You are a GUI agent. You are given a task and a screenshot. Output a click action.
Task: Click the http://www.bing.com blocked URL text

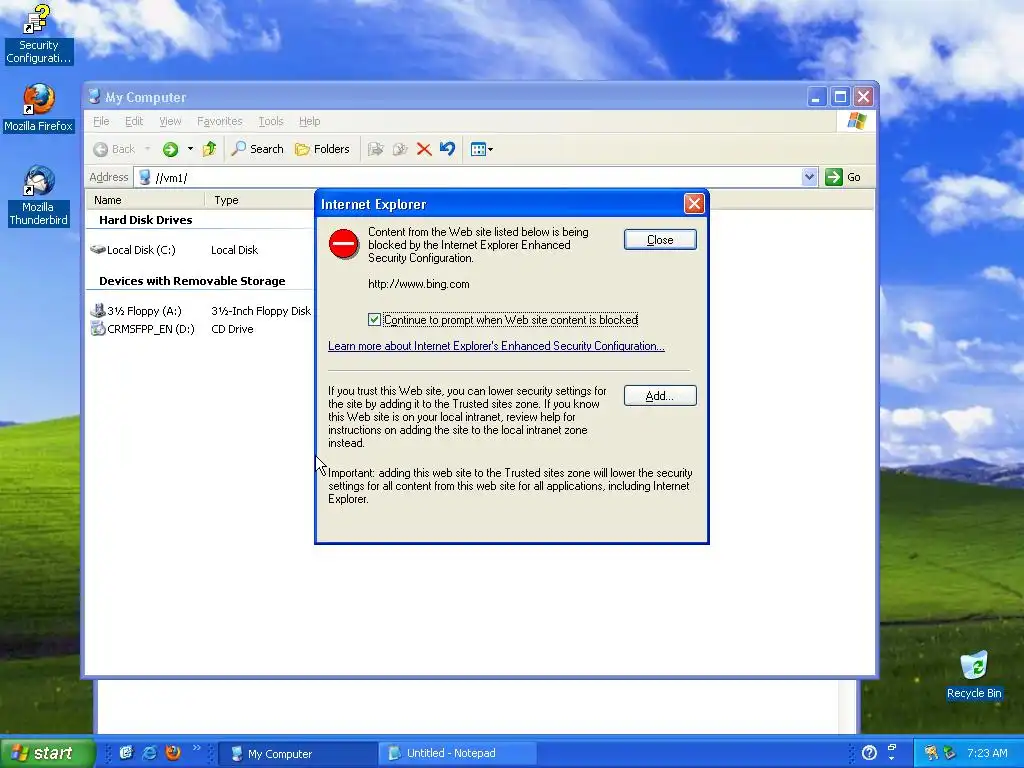tap(419, 284)
